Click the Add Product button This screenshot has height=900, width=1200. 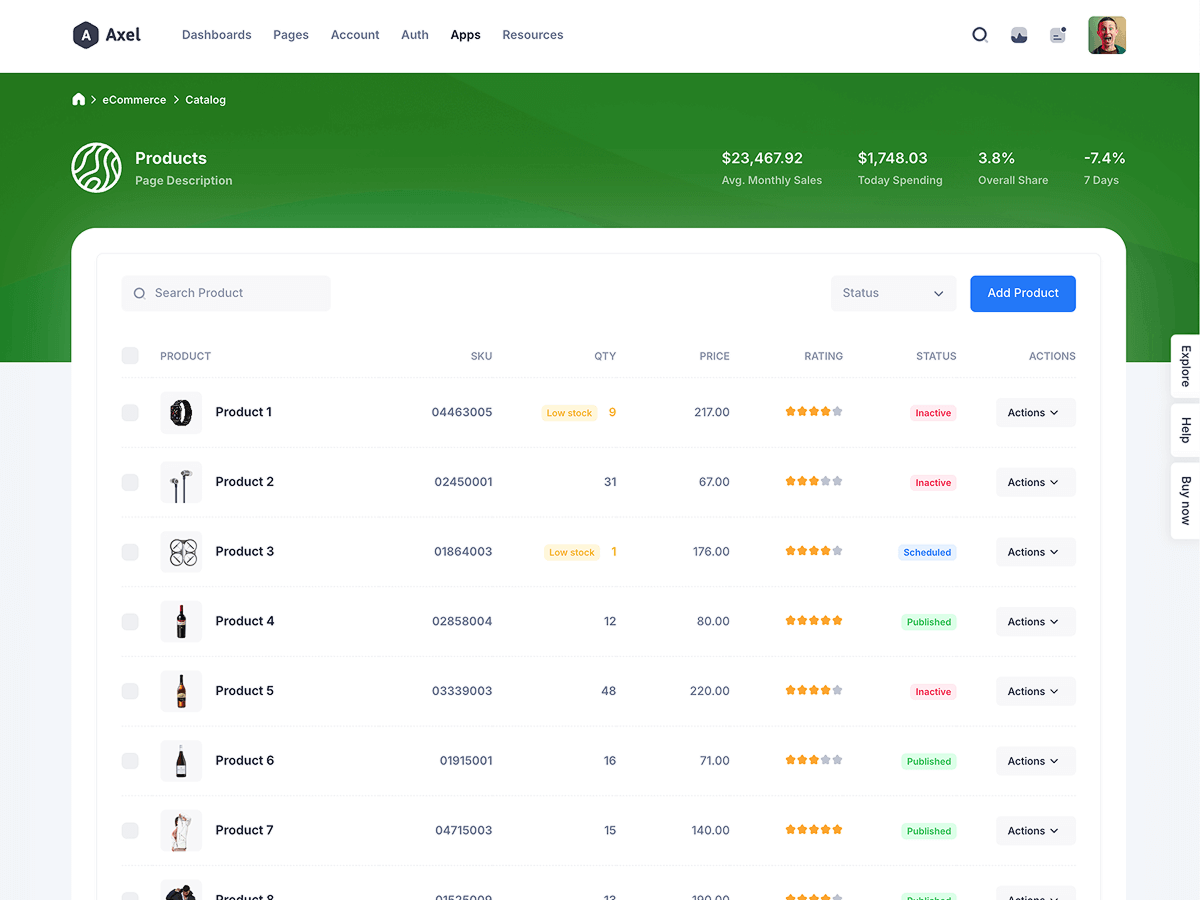click(x=1022, y=293)
